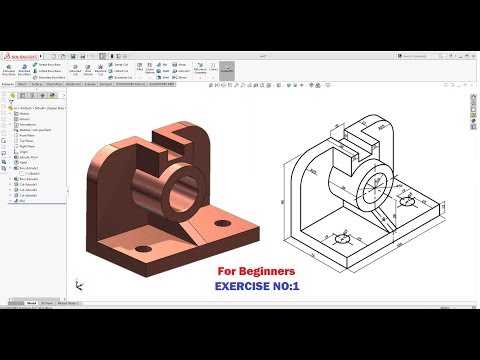Select Front Plane in feature tree
Screen dimensions: 480x360
click(x=24, y=136)
